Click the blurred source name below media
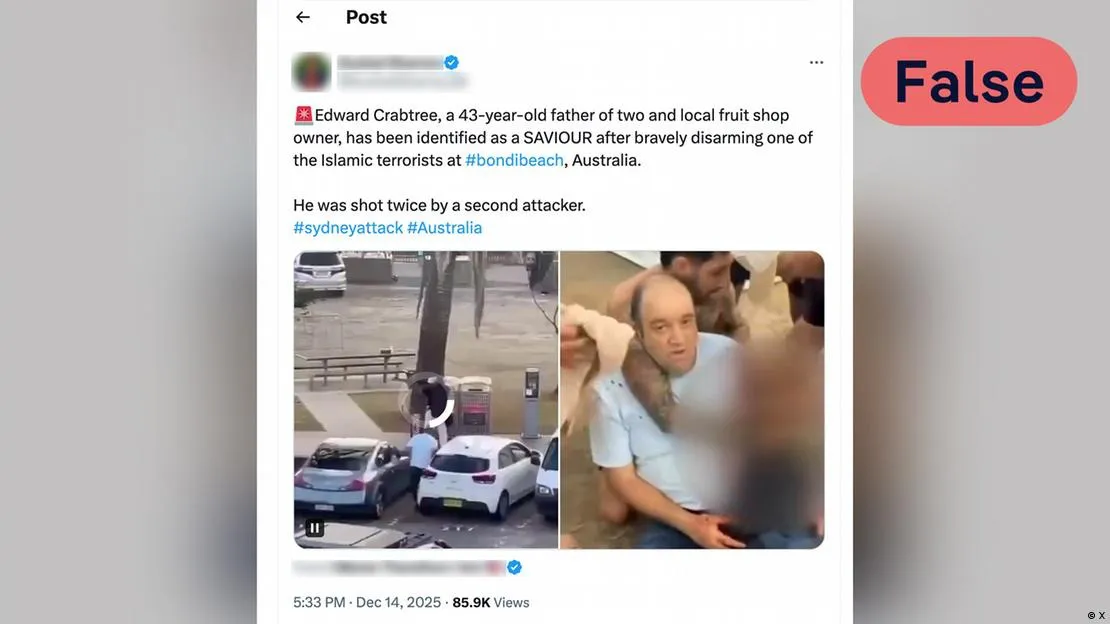This screenshot has height=624, width=1110. tap(399, 567)
